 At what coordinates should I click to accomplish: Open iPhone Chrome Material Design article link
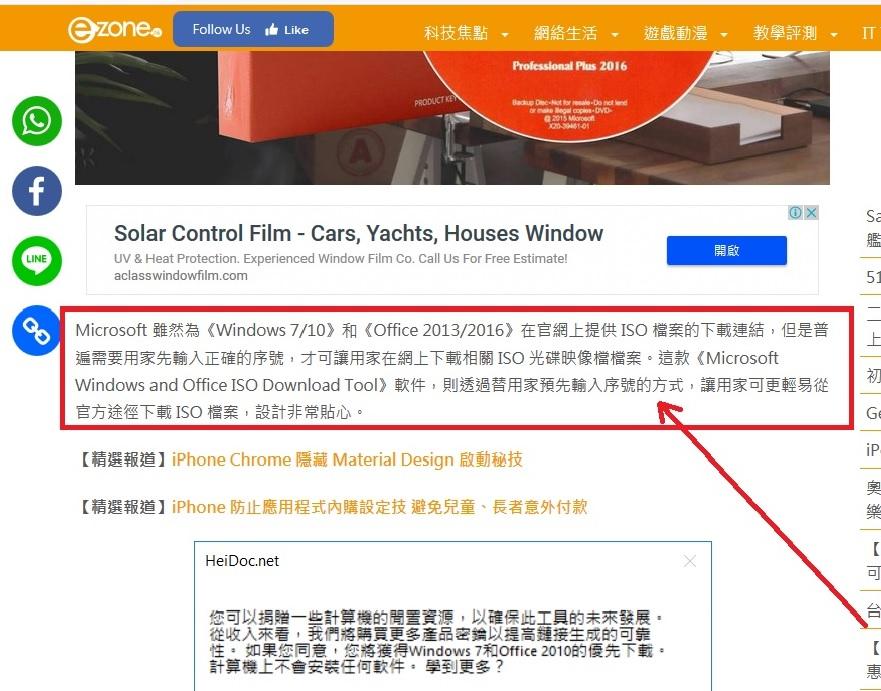pos(347,460)
